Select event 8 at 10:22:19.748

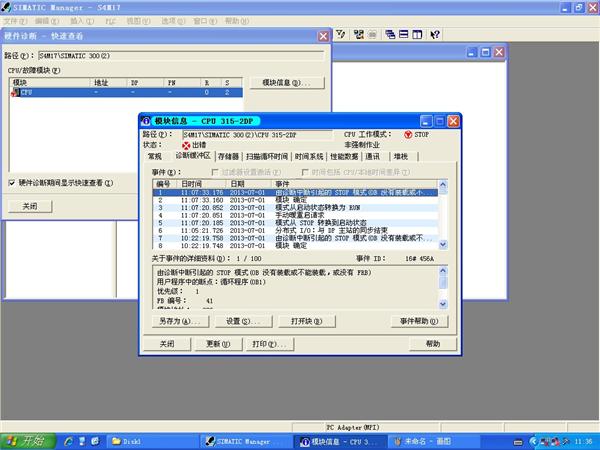point(295,246)
